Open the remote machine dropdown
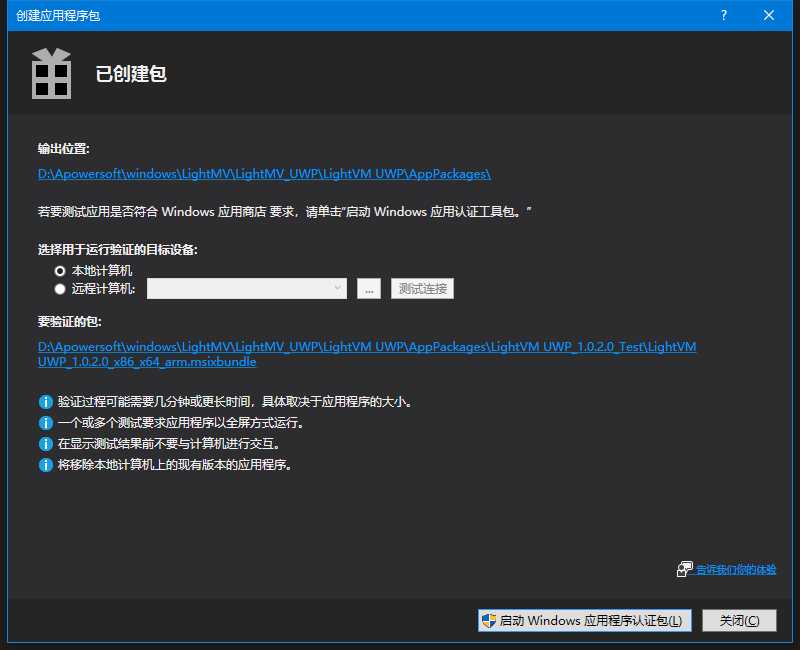This screenshot has height=650, width=800. pyautogui.click(x=246, y=288)
